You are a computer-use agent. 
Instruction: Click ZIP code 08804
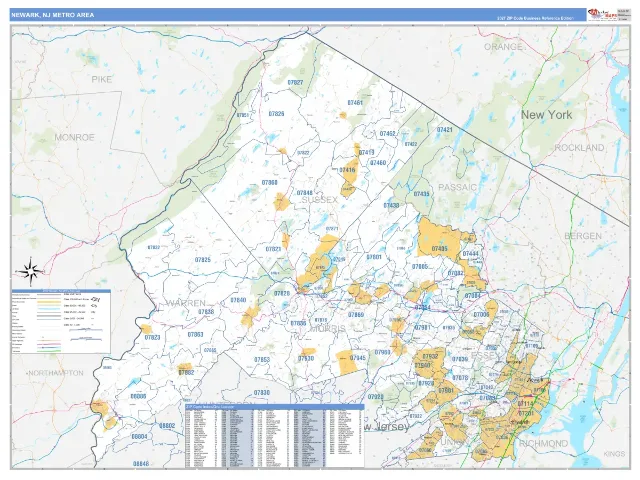coord(139,436)
